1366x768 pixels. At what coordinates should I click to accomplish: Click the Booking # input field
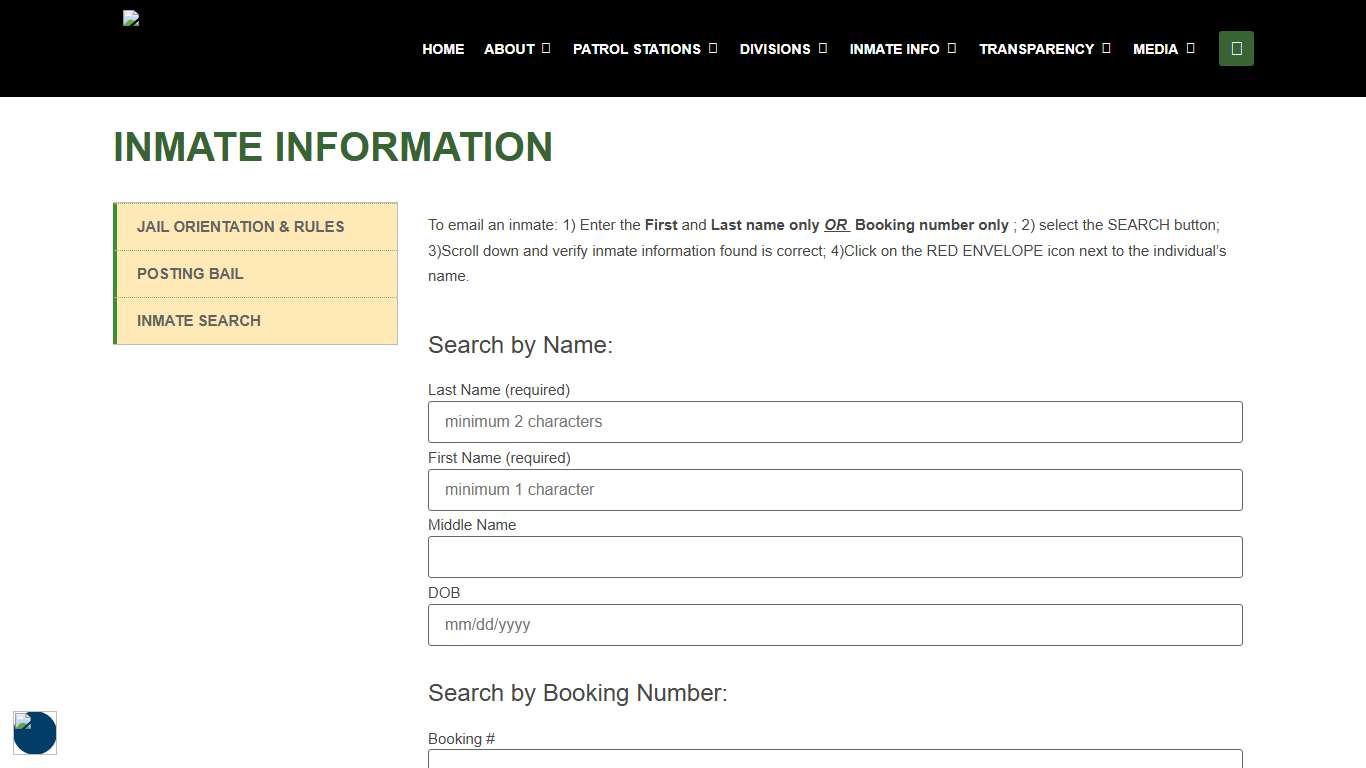point(835,760)
